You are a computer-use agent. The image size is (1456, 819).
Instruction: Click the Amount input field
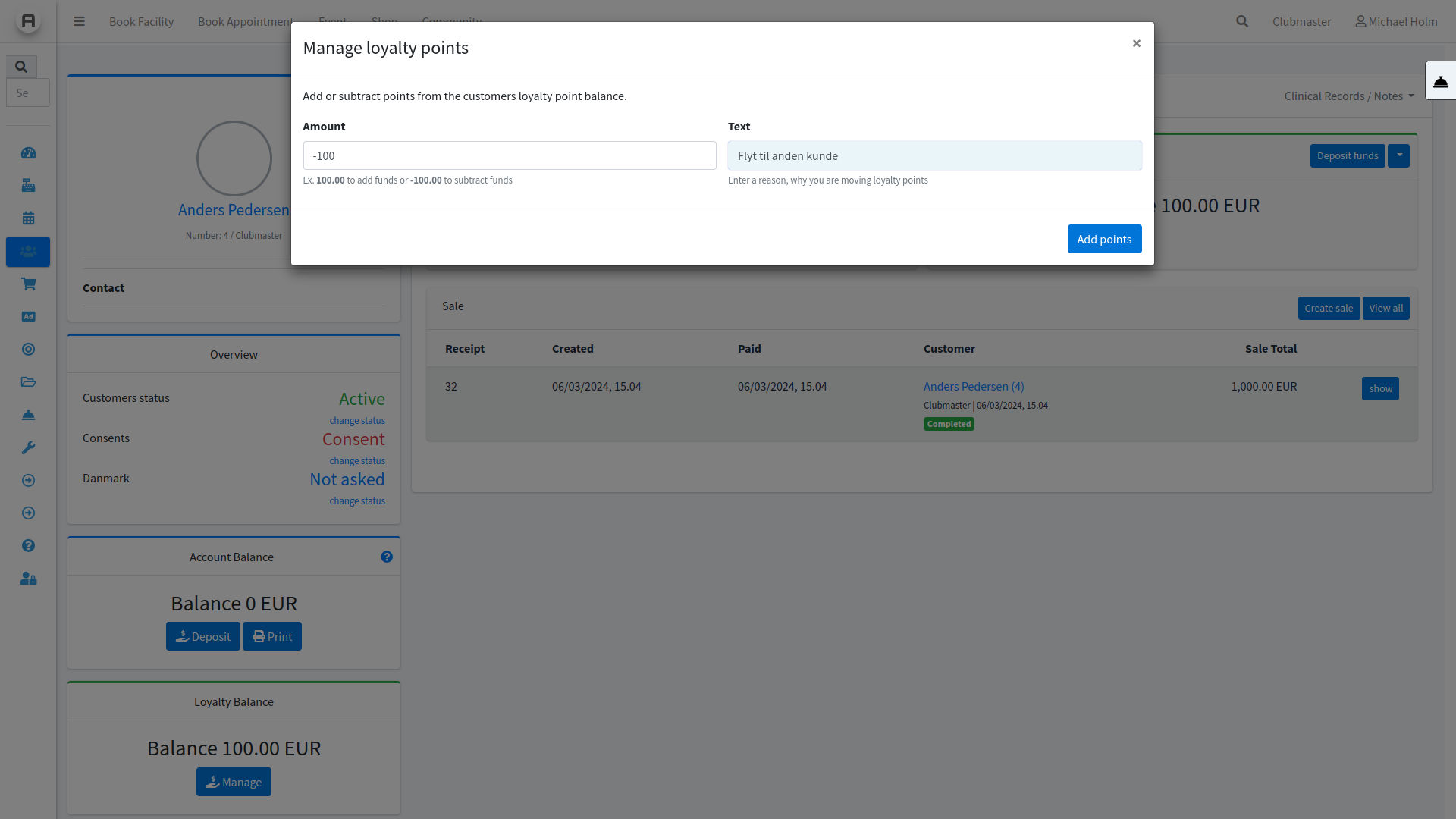coord(509,155)
